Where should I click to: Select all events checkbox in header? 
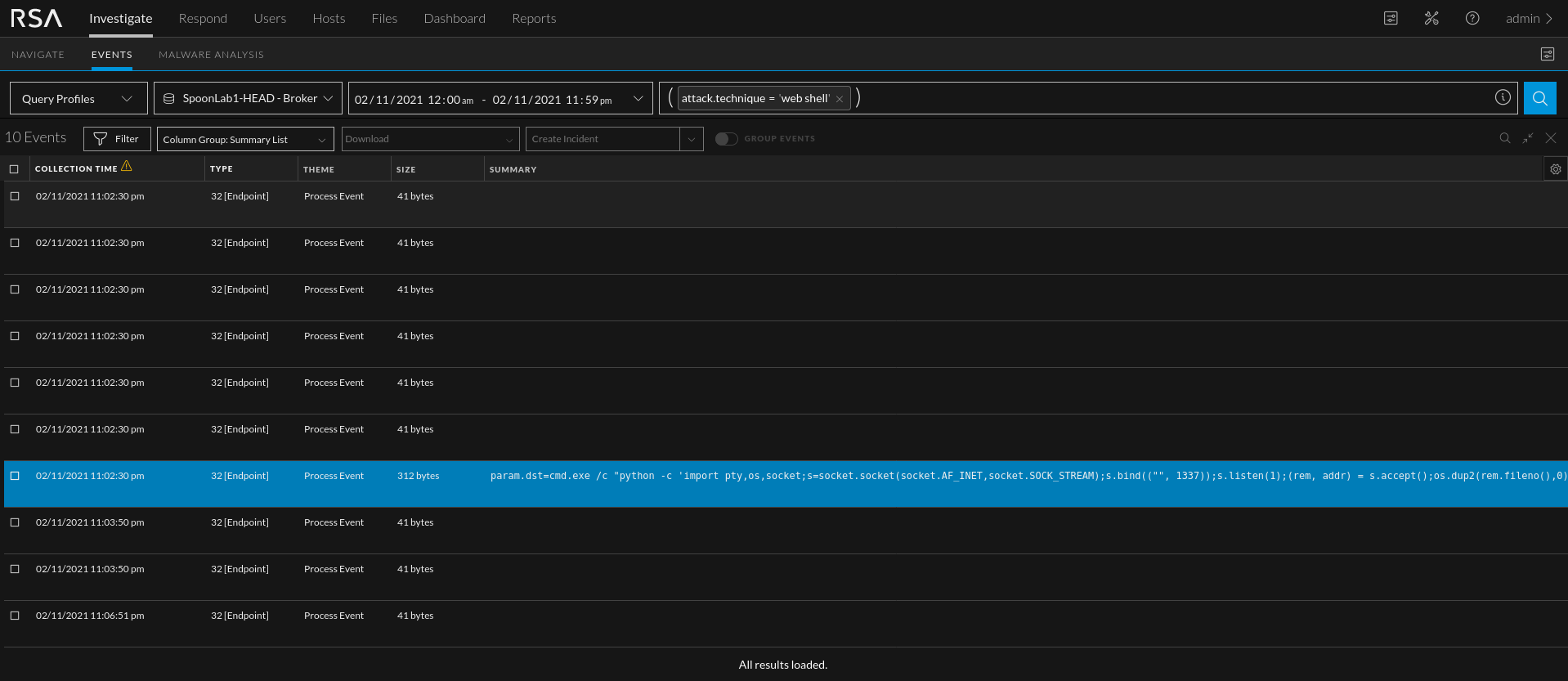tap(14, 169)
